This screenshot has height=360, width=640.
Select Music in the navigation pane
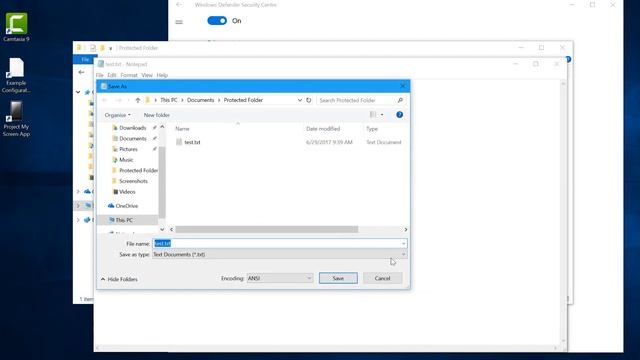tap(126, 160)
